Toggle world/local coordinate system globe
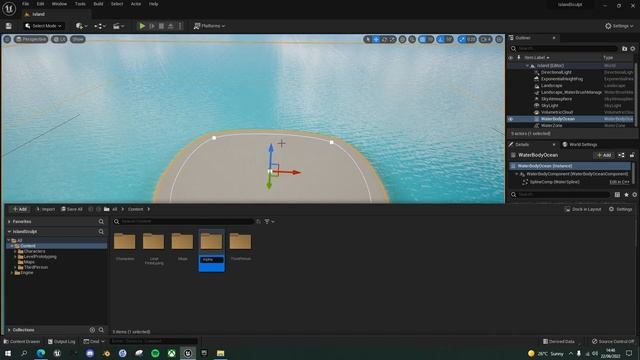The height and width of the screenshot is (360, 640). [x=402, y=39]
